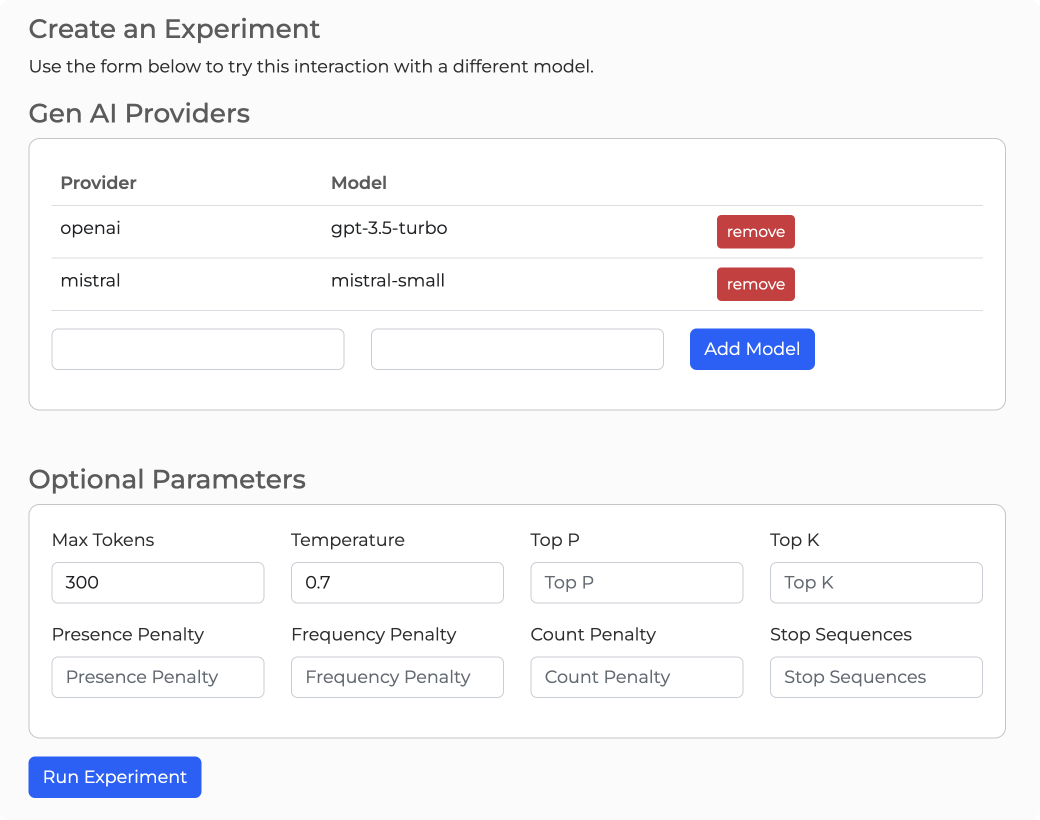Select the Top P input box
The image size is (1040, 820).
pos(636,582)
